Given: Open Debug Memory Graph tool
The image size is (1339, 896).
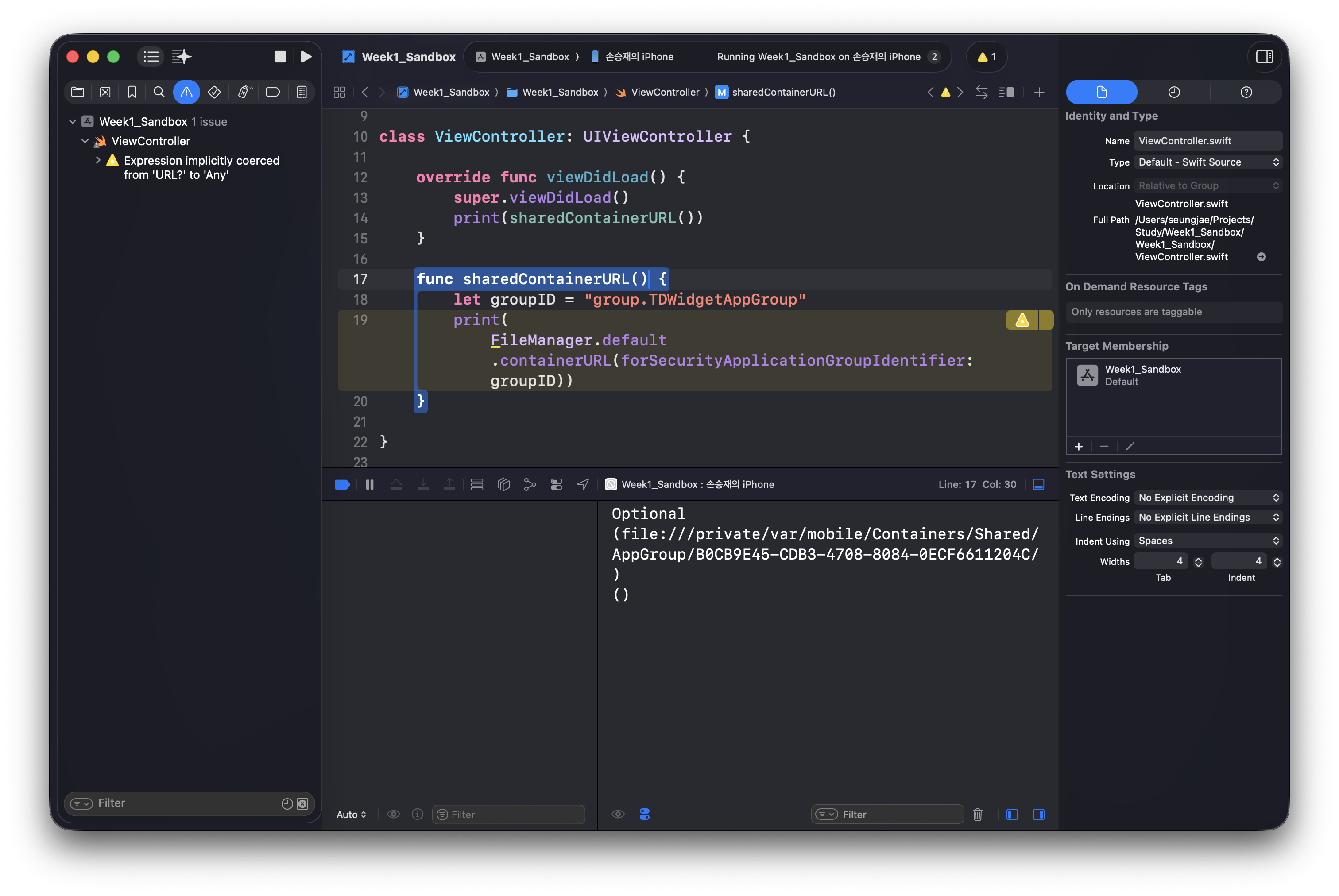Looking at the screenshot, I should (530, 485).
